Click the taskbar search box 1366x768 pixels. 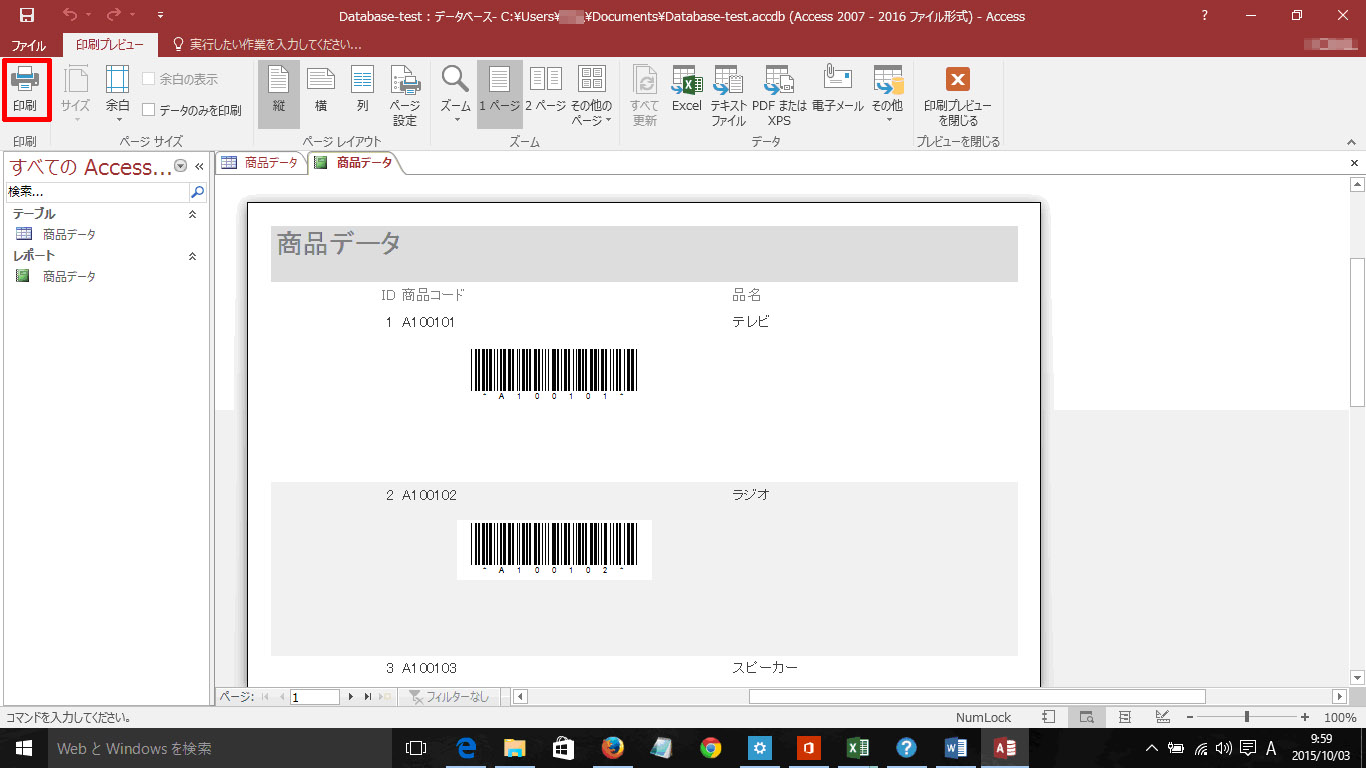pos(219,748)
